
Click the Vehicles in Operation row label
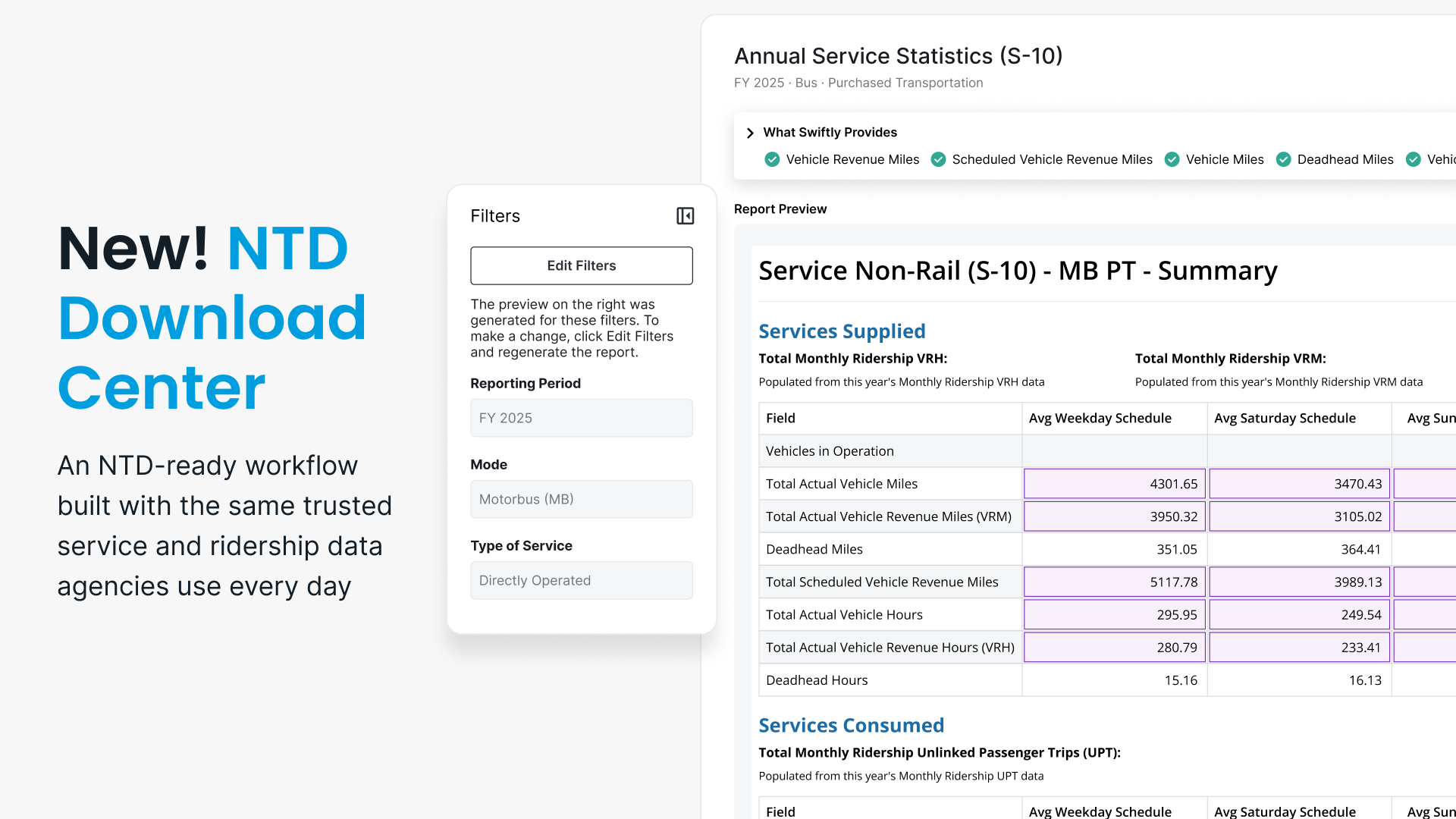(x=830, y=451)
